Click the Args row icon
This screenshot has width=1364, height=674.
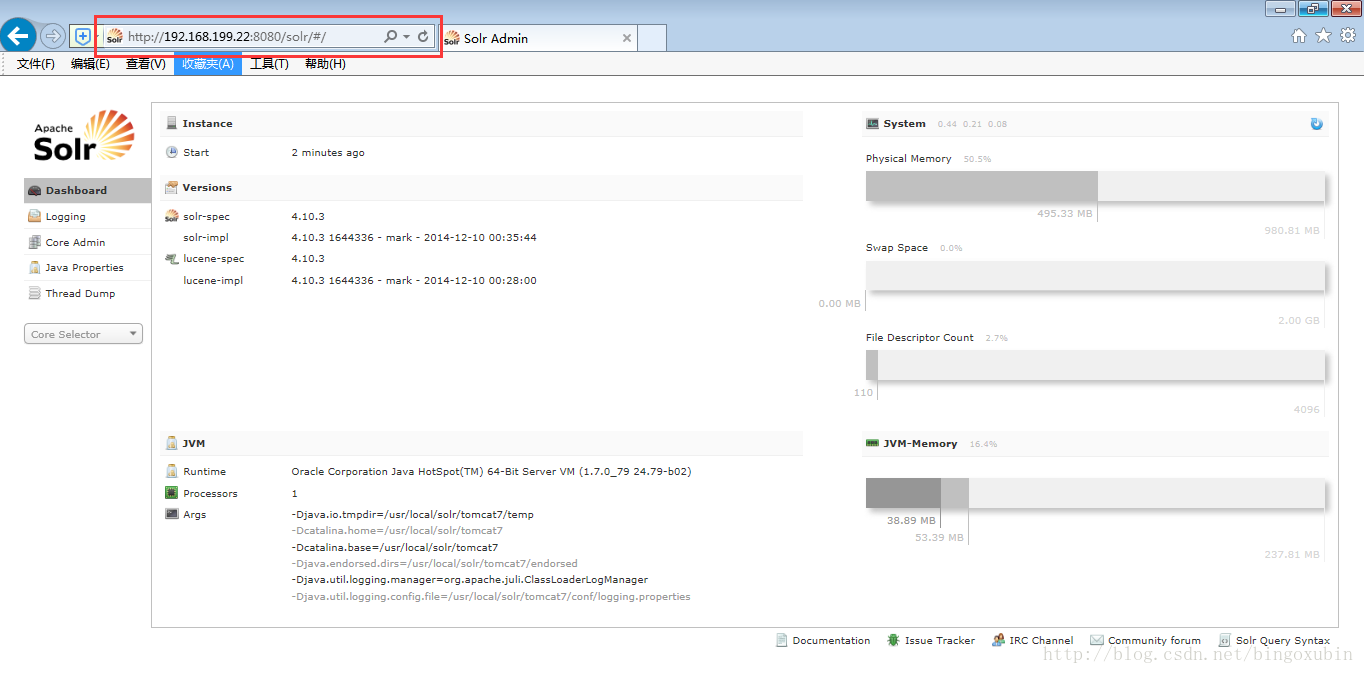[x=172, y=514]
